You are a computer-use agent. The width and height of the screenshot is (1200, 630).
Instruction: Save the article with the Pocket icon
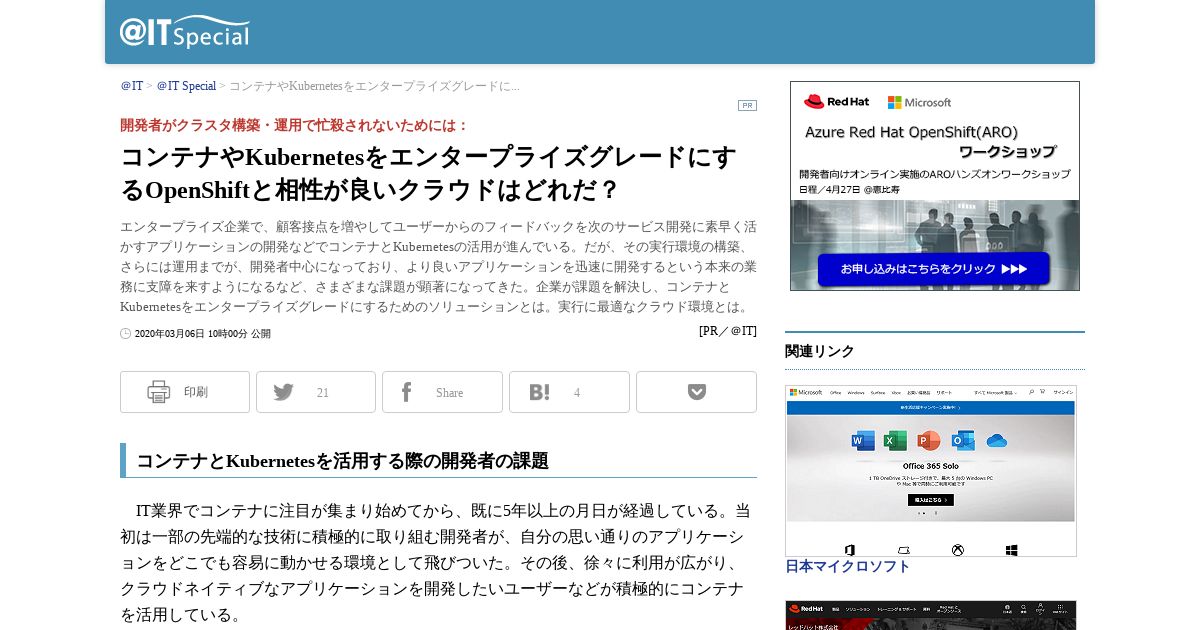point(697,392)
